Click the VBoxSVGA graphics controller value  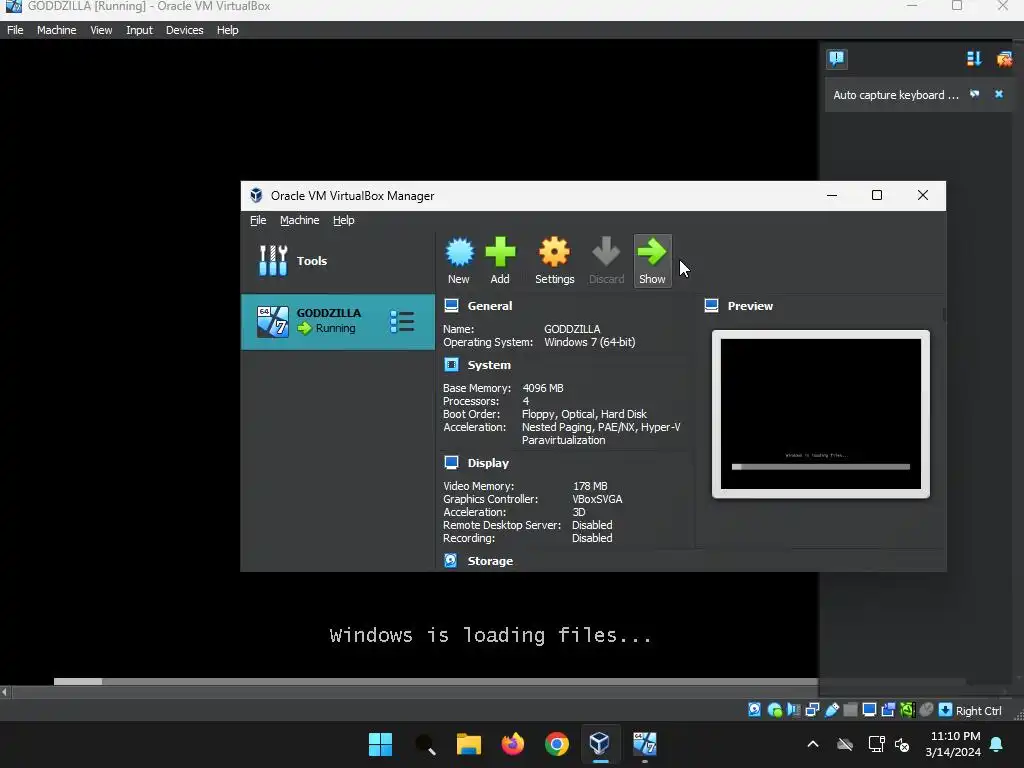[x=597, y=499]
